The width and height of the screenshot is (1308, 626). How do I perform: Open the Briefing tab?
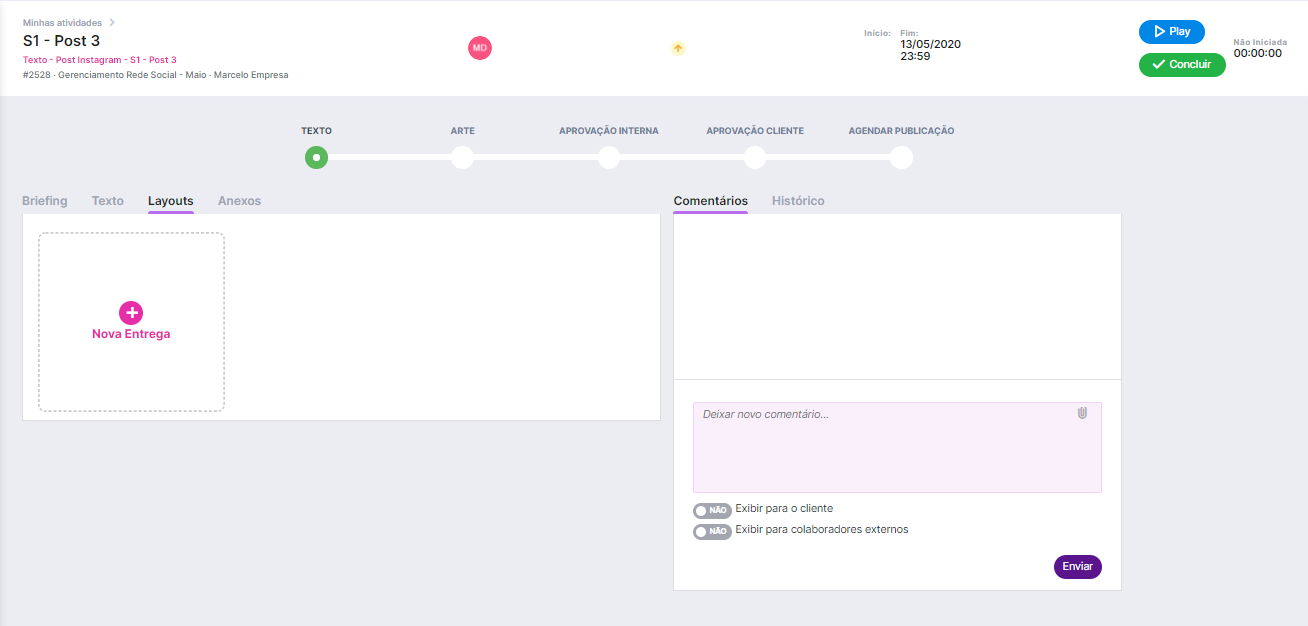(x=45, y=201)
